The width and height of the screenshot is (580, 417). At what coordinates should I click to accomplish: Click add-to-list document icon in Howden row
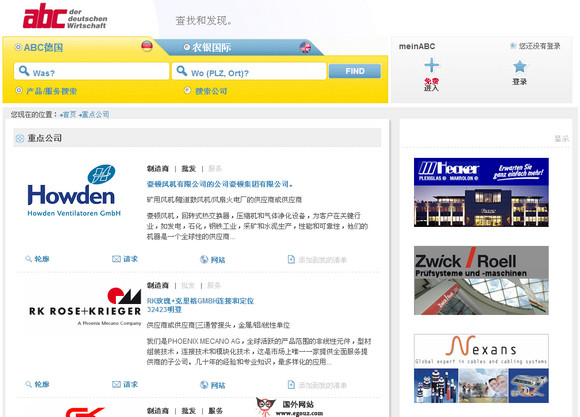tap(291, 260)
